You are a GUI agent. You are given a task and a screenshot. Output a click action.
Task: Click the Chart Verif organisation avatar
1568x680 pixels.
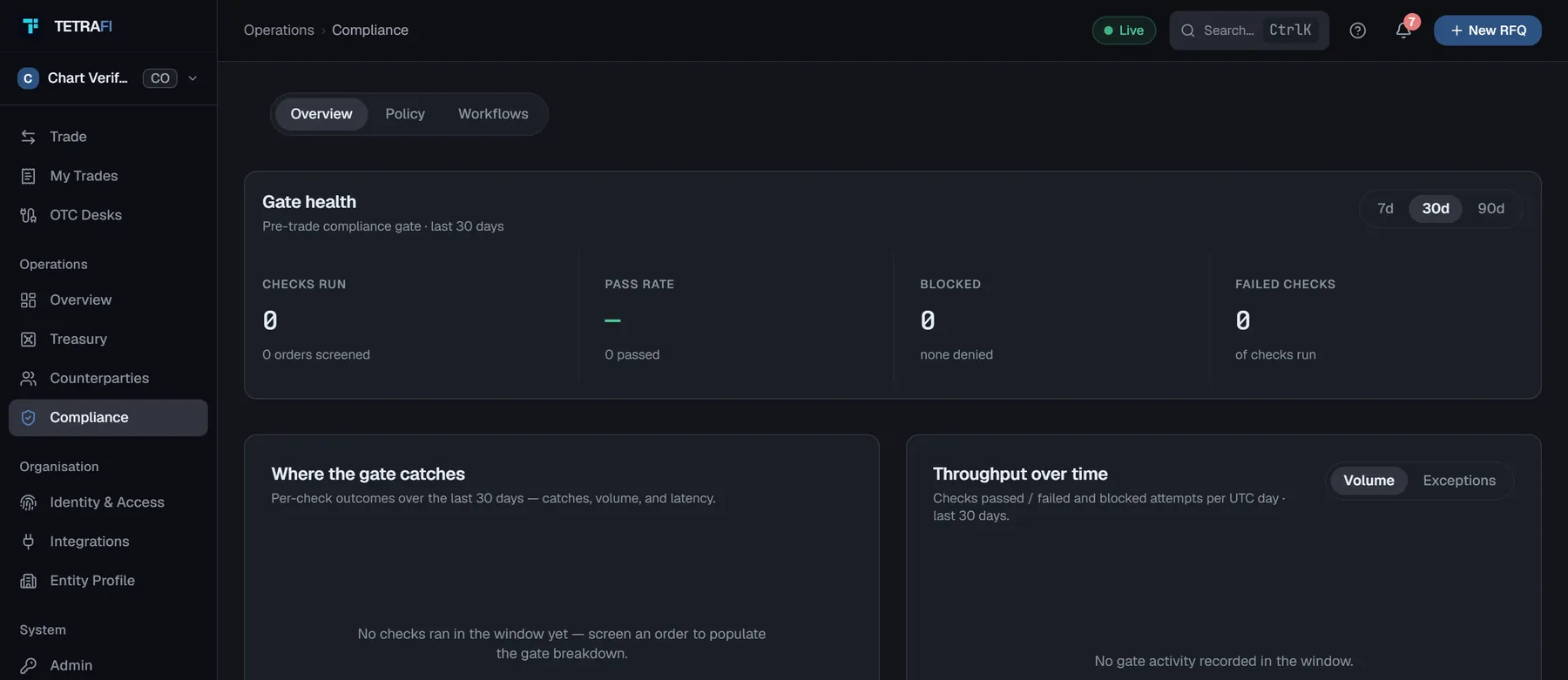point(28,78)
